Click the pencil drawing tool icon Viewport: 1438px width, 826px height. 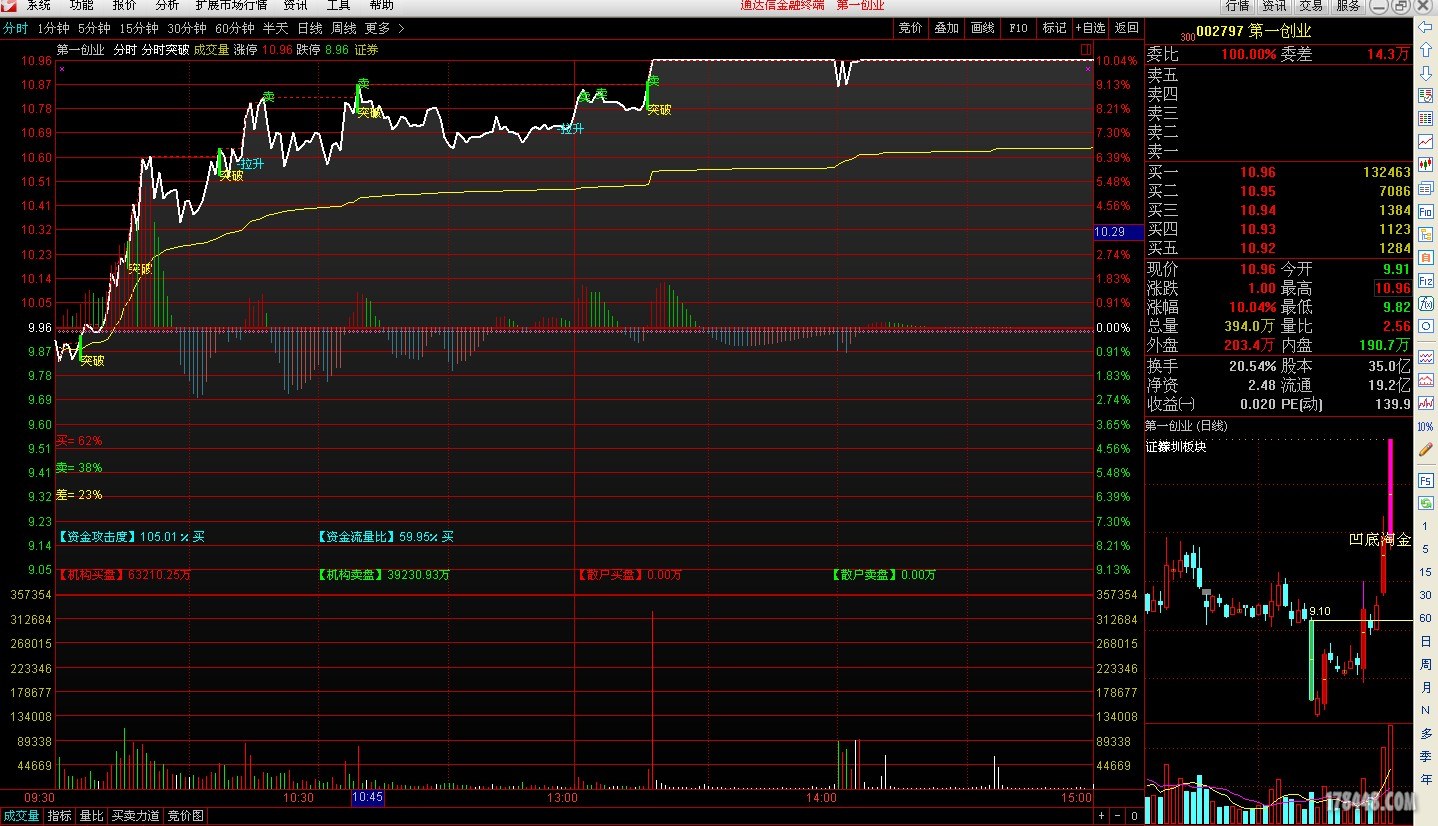point(1426,450)
